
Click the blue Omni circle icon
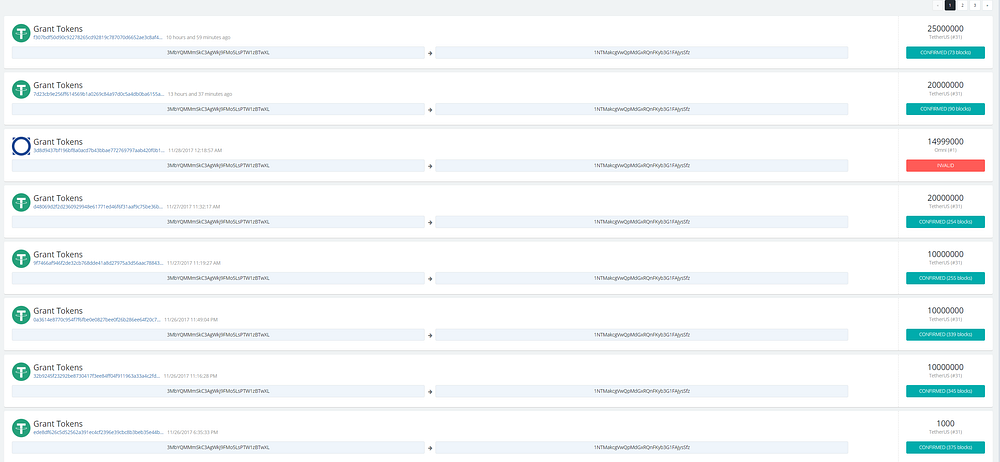point(22,146)
